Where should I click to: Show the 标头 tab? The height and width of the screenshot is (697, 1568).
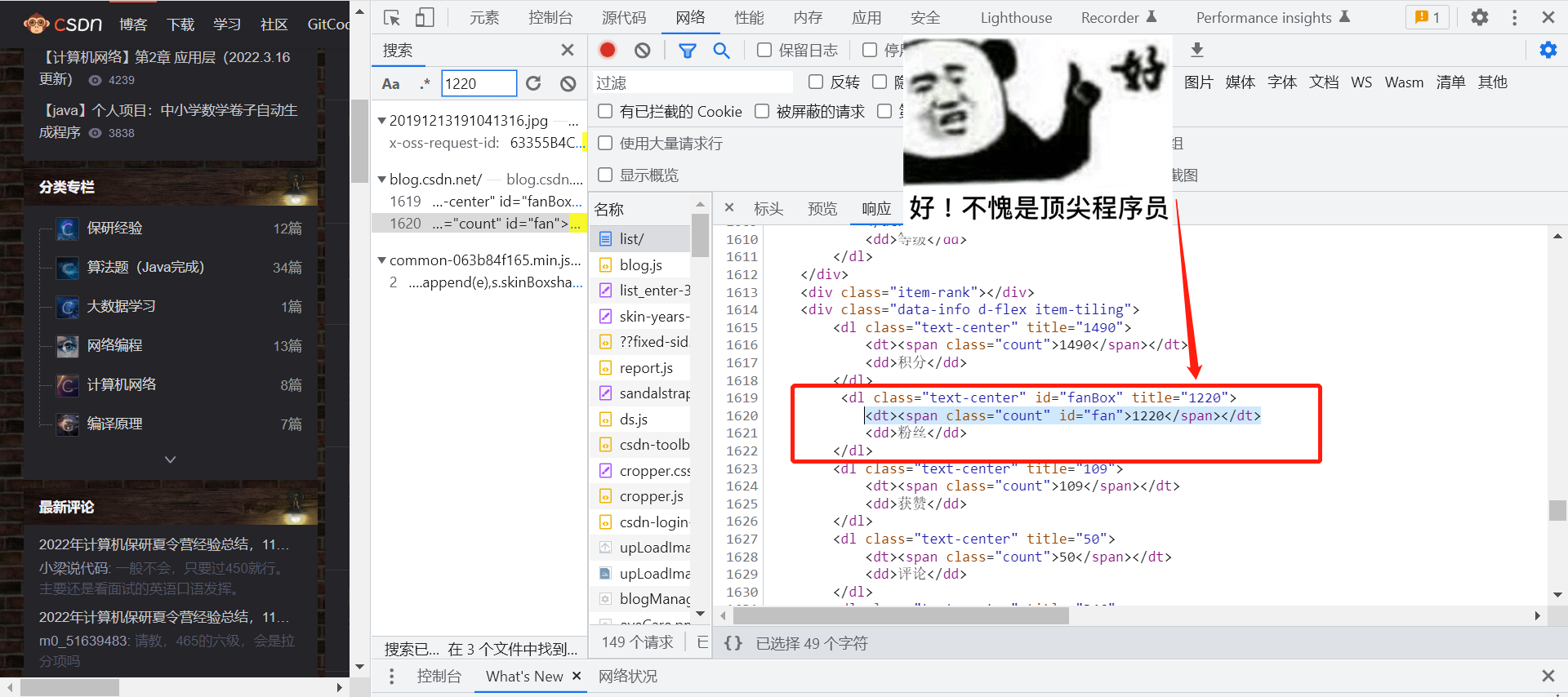tap(768, 209)
